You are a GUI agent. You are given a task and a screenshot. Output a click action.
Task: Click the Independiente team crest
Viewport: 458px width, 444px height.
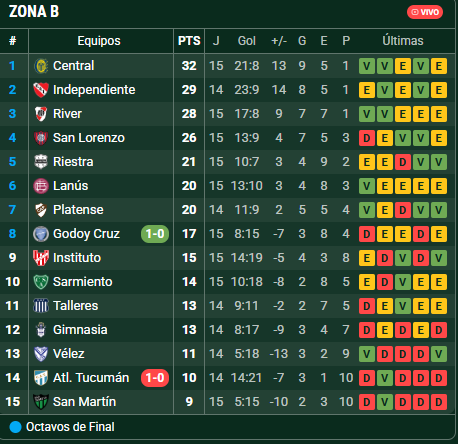pos(41,90)
